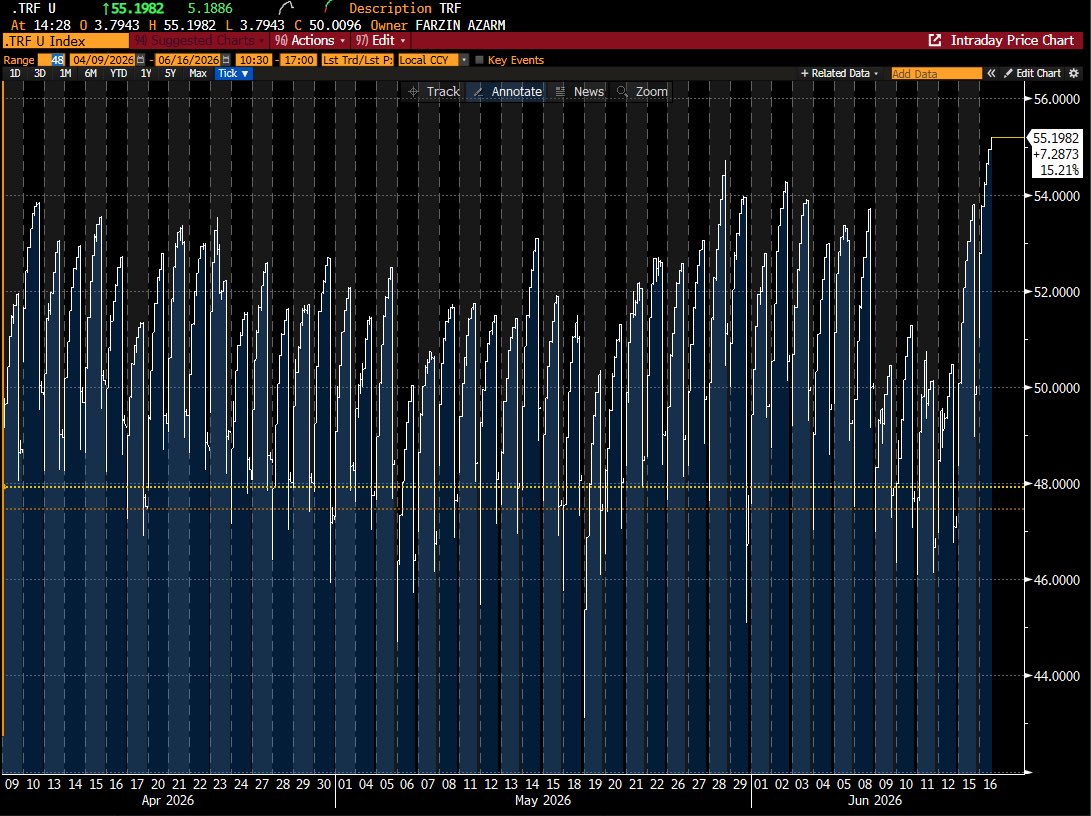Viewport: 1091px width, 816px height.
Task: Click the double-chevron collapse icon
Action: (x=991, y=73)
